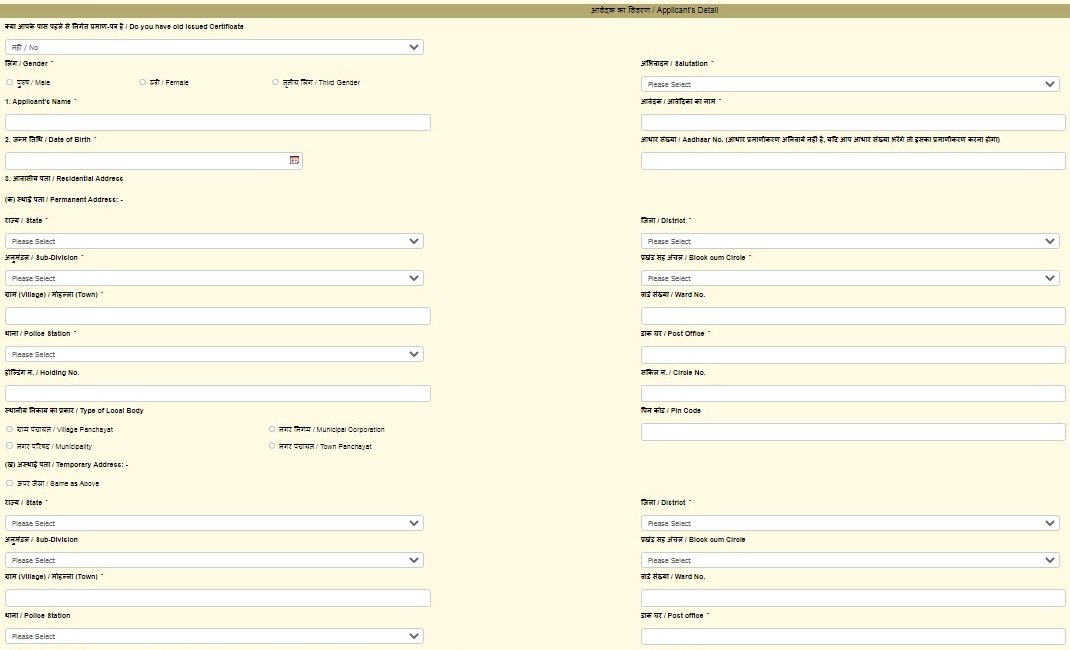Focus the Permanent Address Ward No. field
The width and height of the screenshot is (1070, 650).
[853, 316]
